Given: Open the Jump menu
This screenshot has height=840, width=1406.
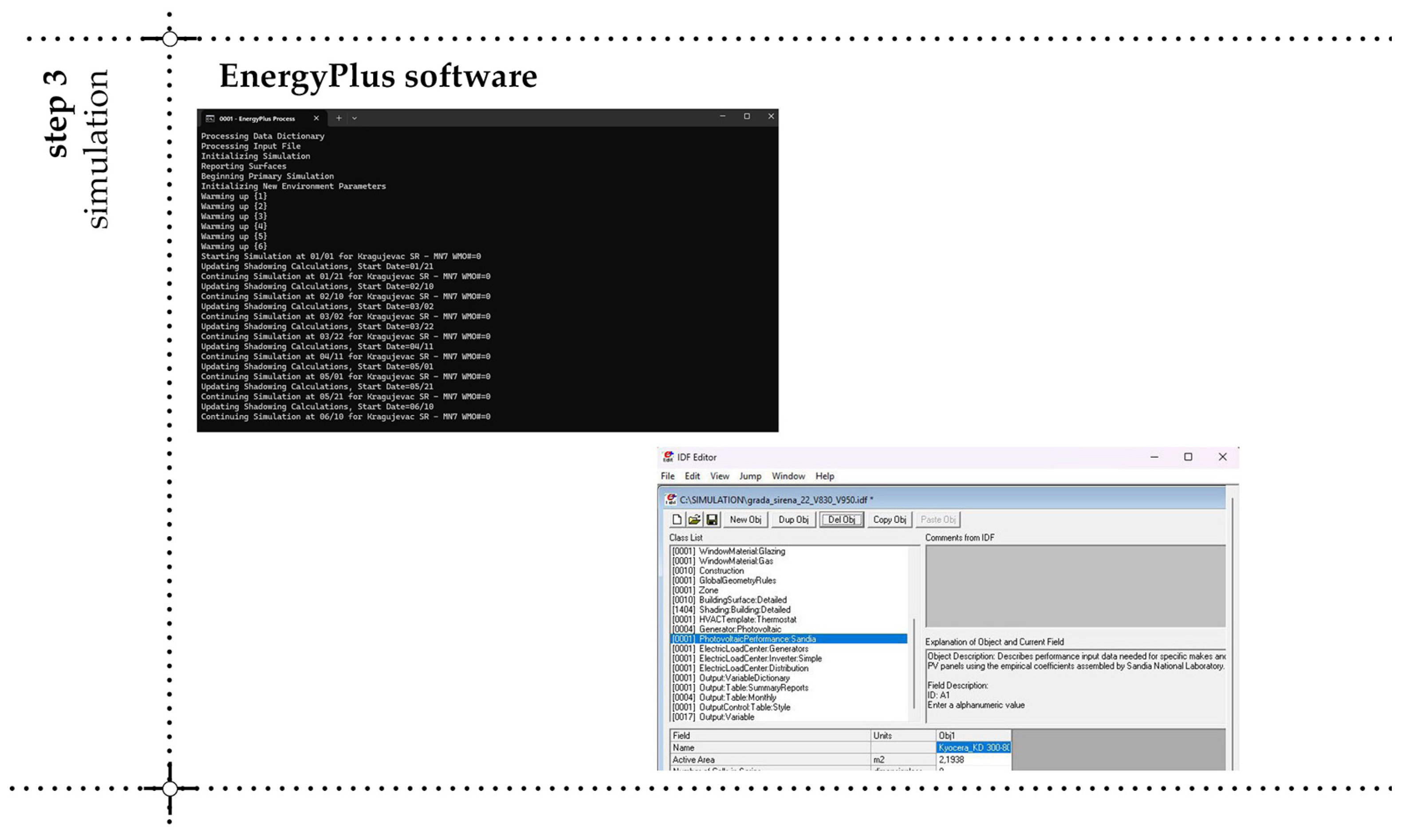Looking at the screenshot, I should click(x=750, y=476).
